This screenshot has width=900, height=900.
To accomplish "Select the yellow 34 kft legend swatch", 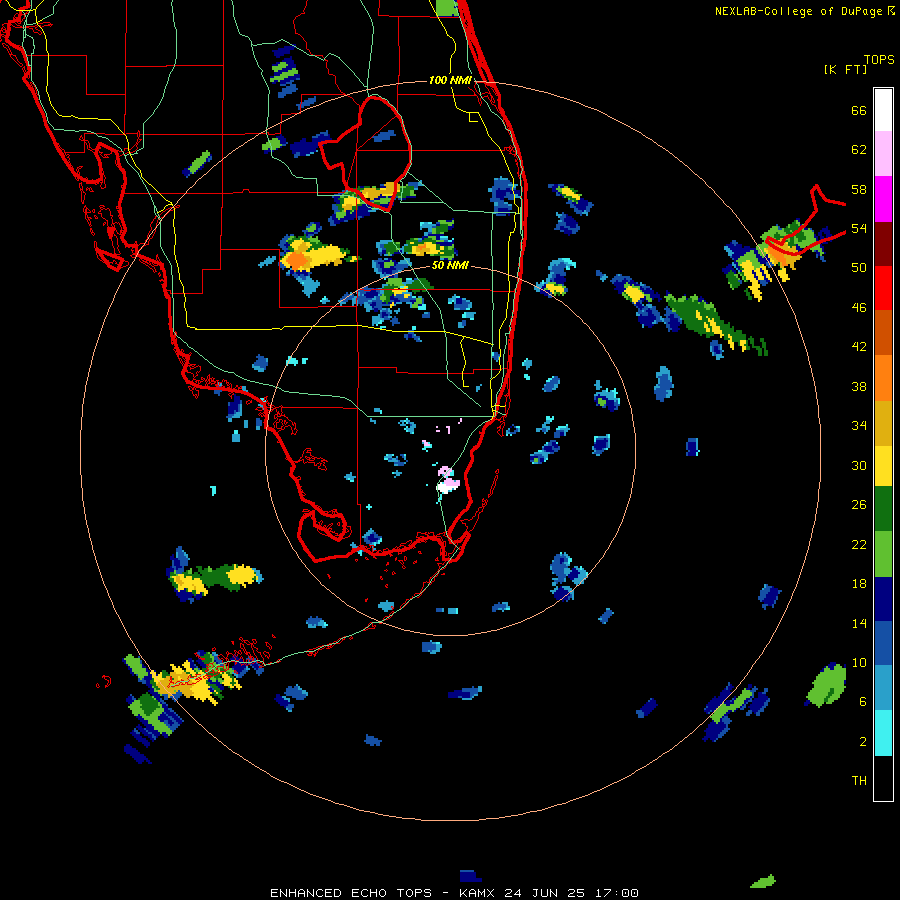I will point(883,466).
